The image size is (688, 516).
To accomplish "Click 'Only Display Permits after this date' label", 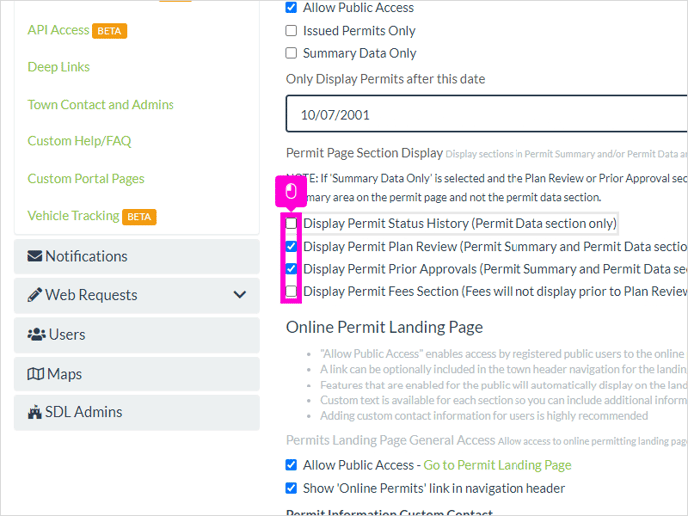I will pyautogui.click(x=385, y=79).
